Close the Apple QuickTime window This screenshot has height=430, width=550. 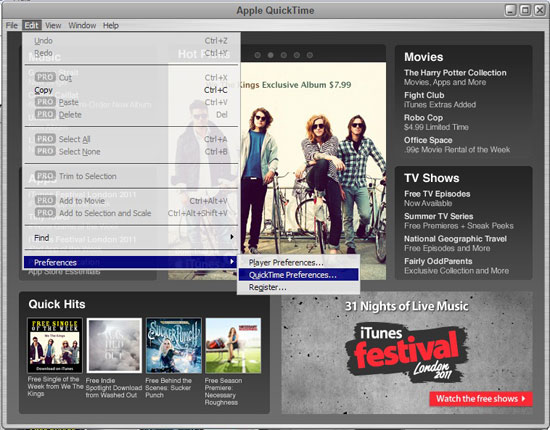click(x=539, y=10)
